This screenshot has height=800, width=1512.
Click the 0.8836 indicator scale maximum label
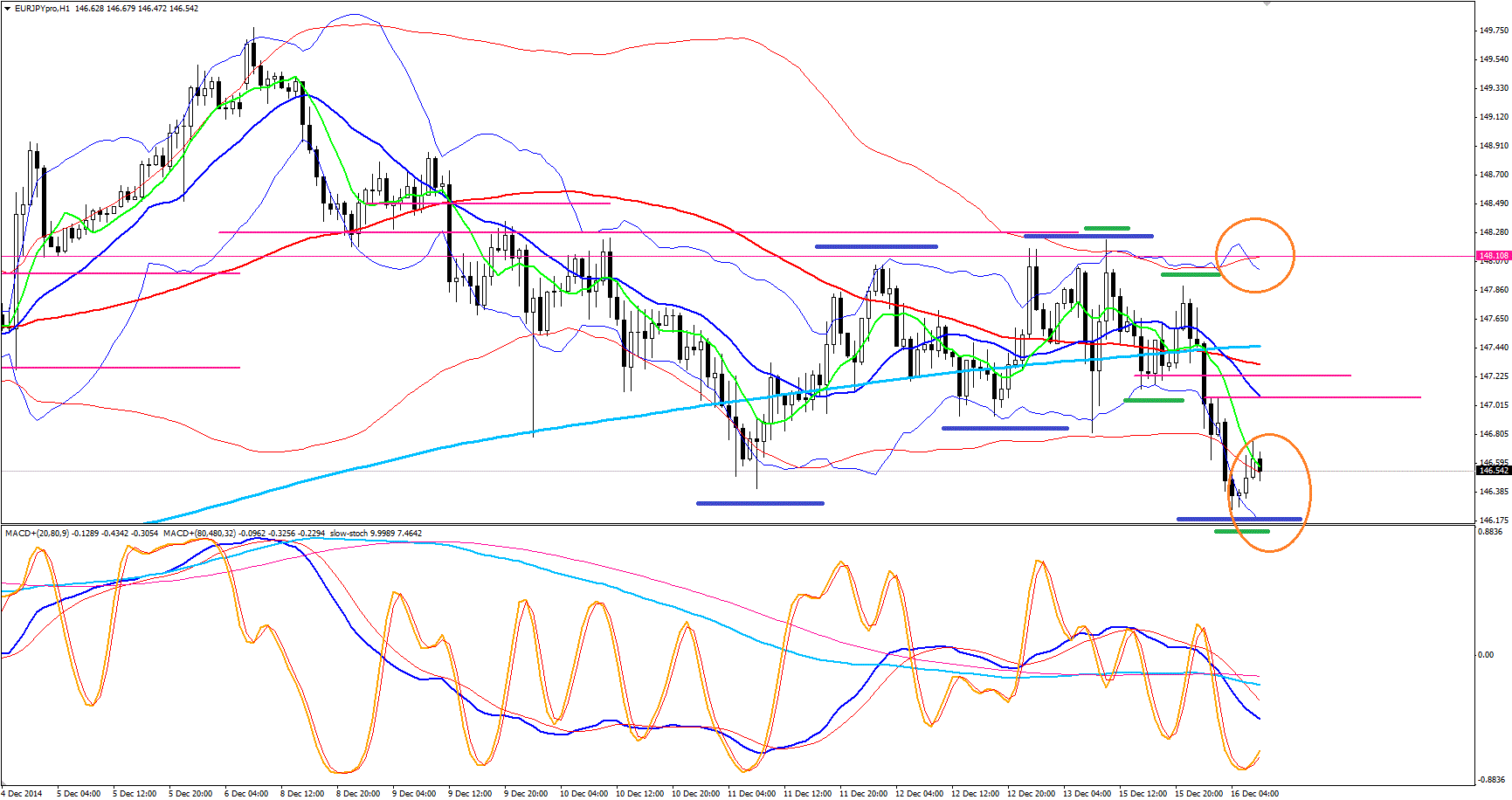1491,532
